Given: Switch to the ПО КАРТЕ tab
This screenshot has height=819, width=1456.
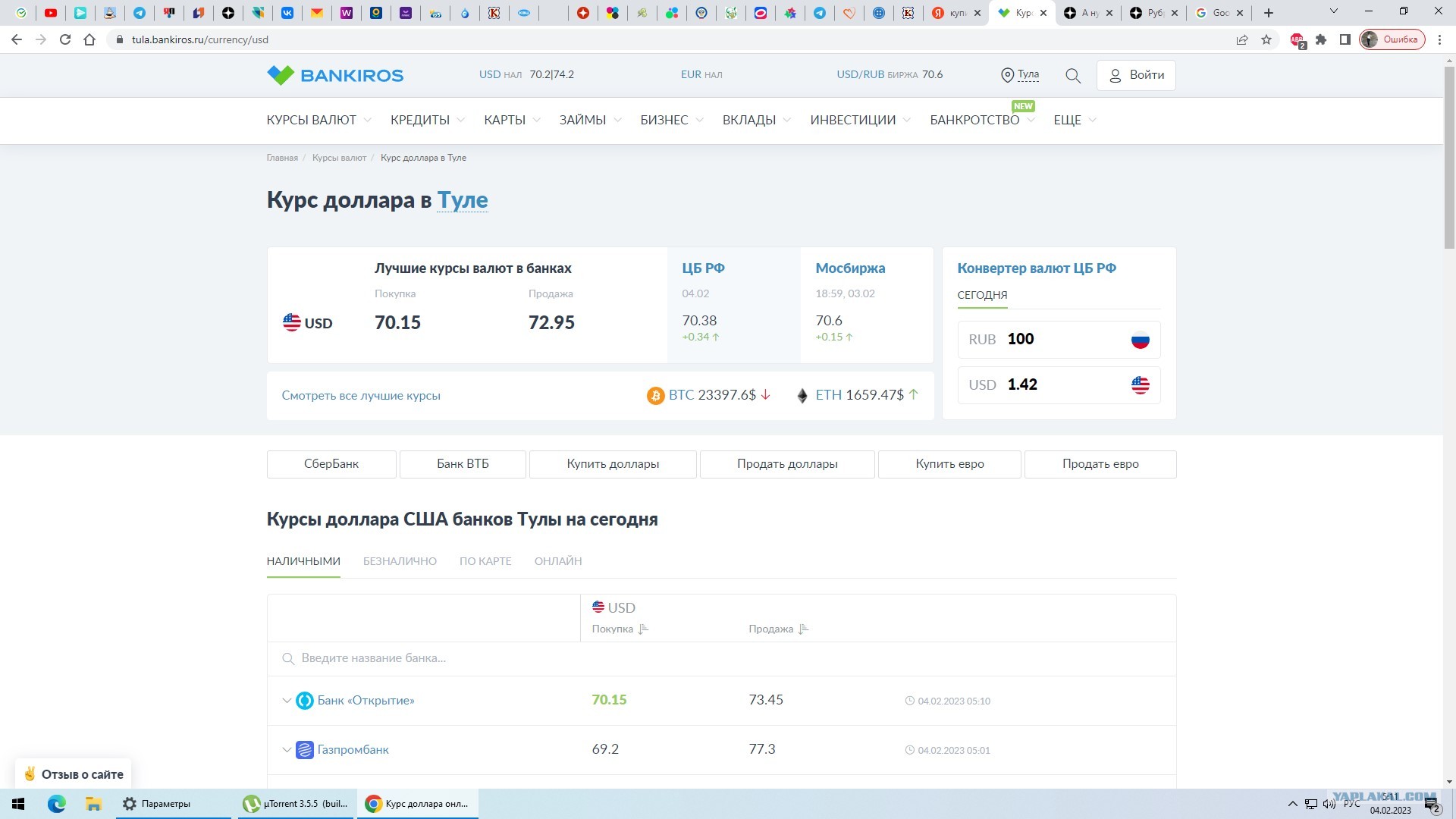Looking at the screenshot, I should pos(485,561).
